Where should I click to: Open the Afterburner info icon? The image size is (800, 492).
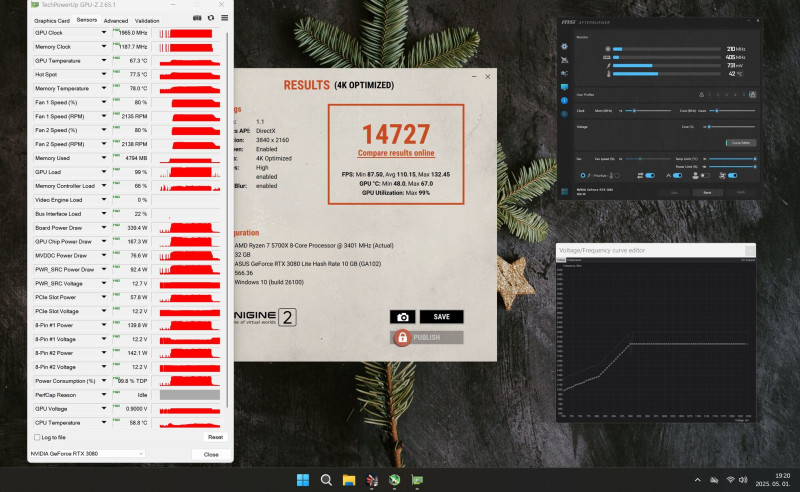point(564,101)
